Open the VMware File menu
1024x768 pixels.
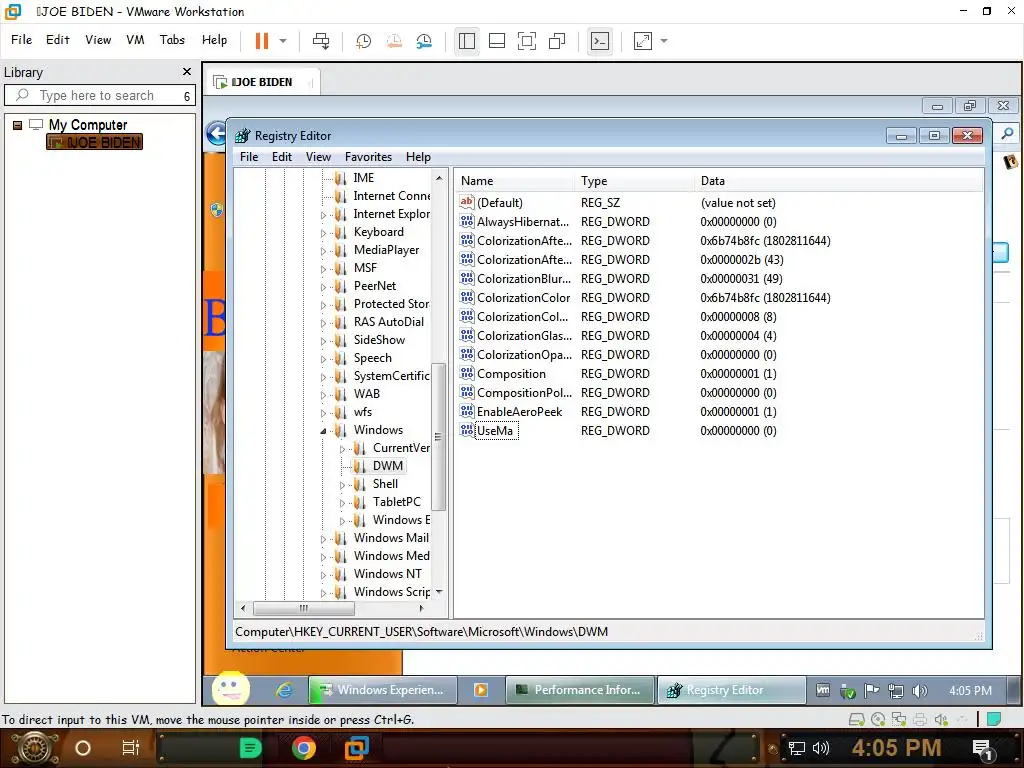pos(22,40)
